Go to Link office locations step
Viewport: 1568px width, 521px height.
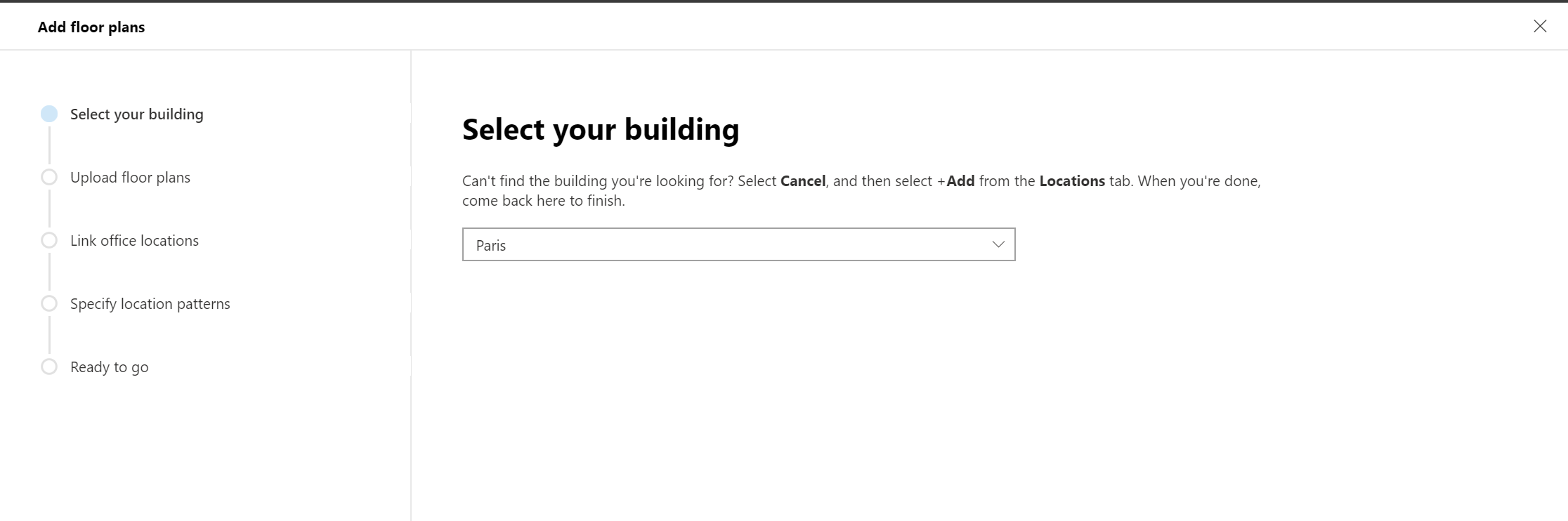coord(134,241)
